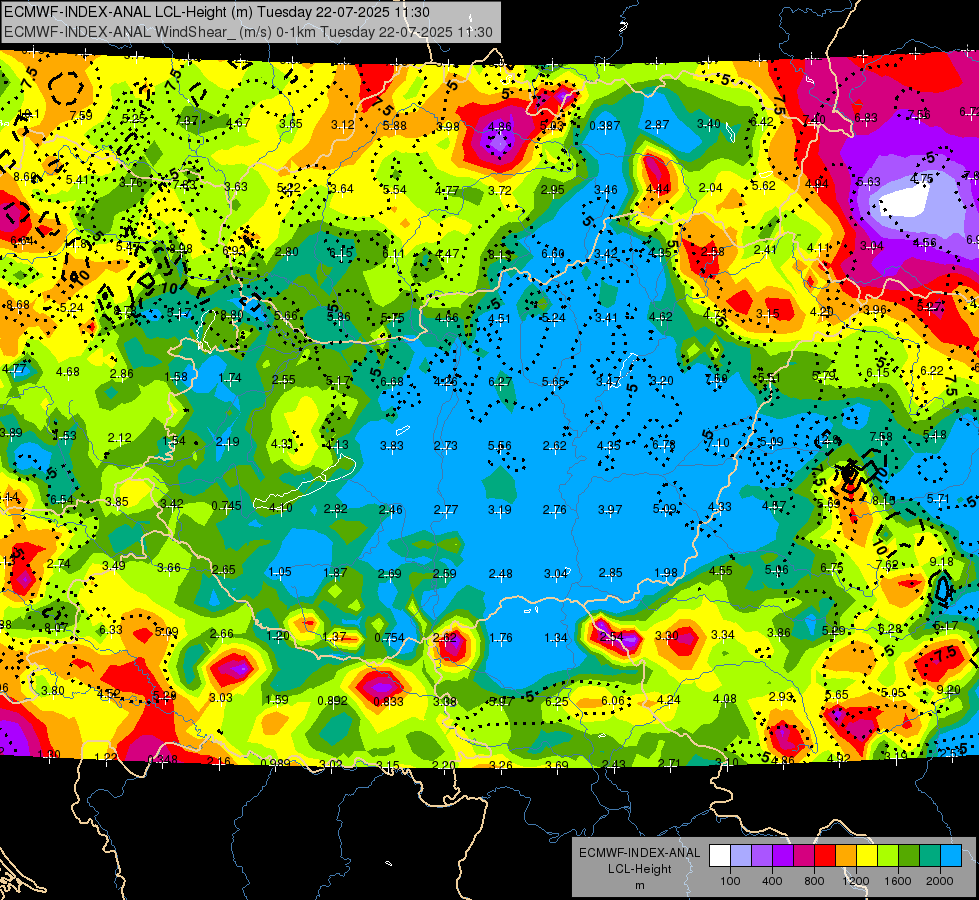979x900 pixels.
Task: Click the bright purple swatch right of 400
Action: (x=783, y=856)
